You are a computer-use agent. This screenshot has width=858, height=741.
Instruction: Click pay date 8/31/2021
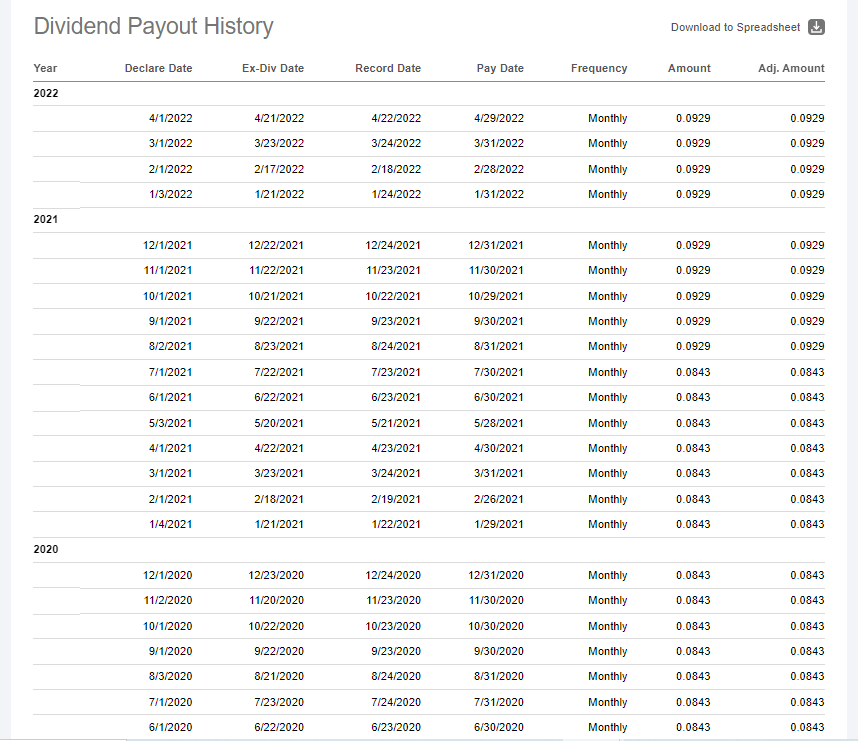pyautogui.click(x=498, y=346)
